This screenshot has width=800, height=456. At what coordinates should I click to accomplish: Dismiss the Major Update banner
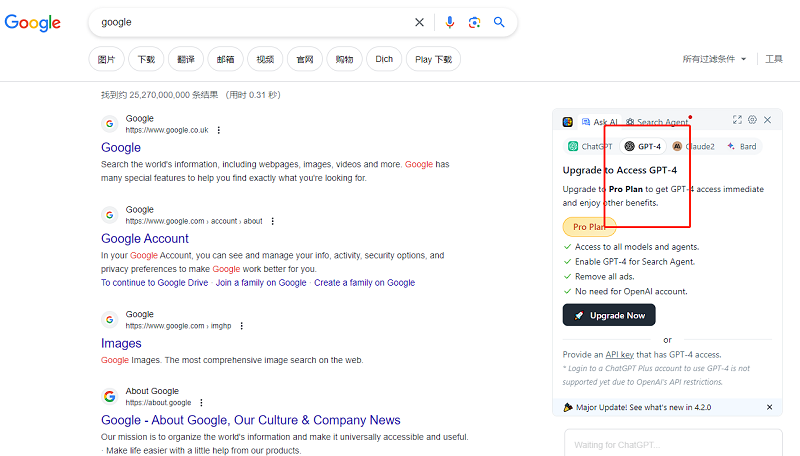coord(769,407)
